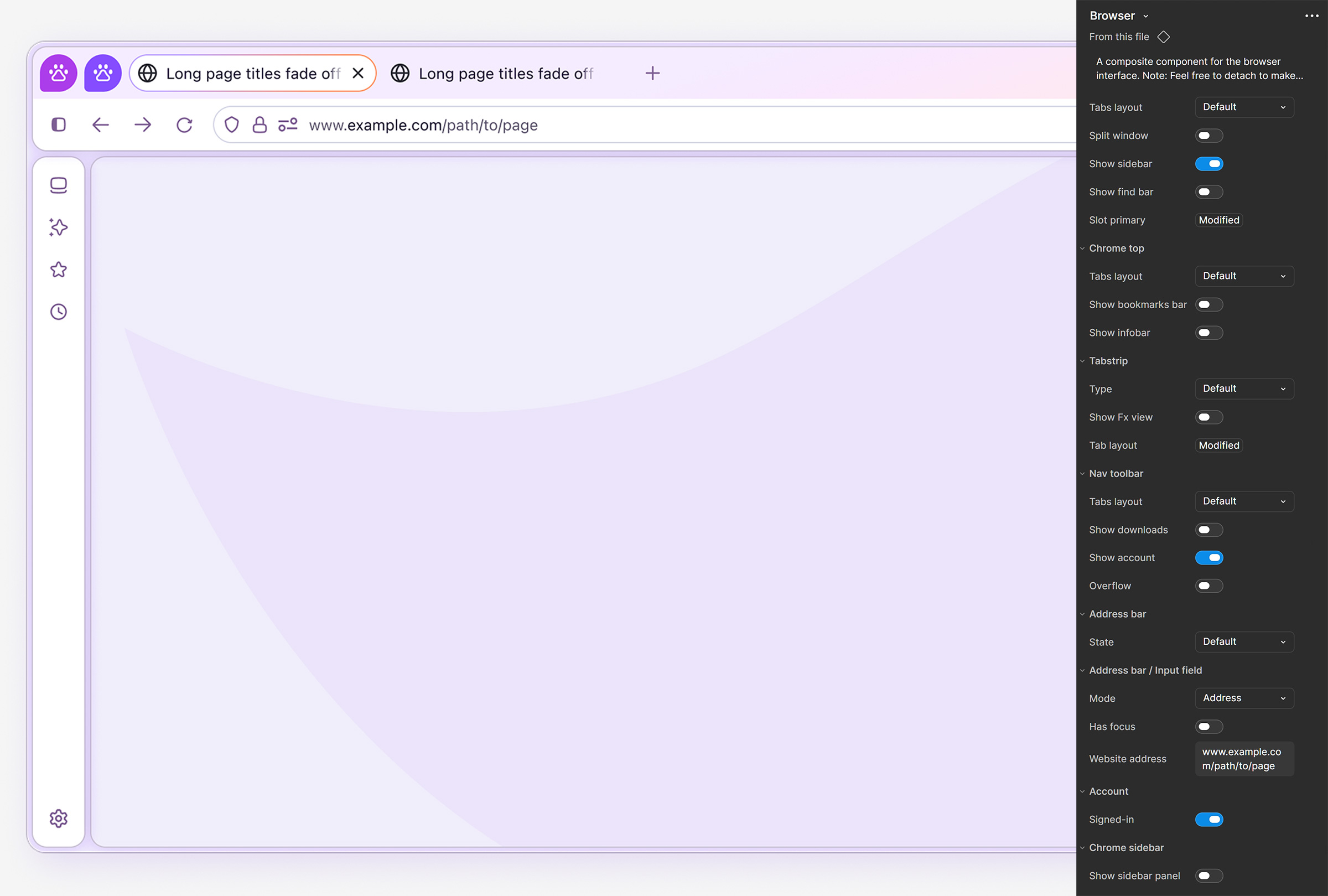Collapse the Account section
Viewport: 1328px width, 896px height.
[1082, 791]
